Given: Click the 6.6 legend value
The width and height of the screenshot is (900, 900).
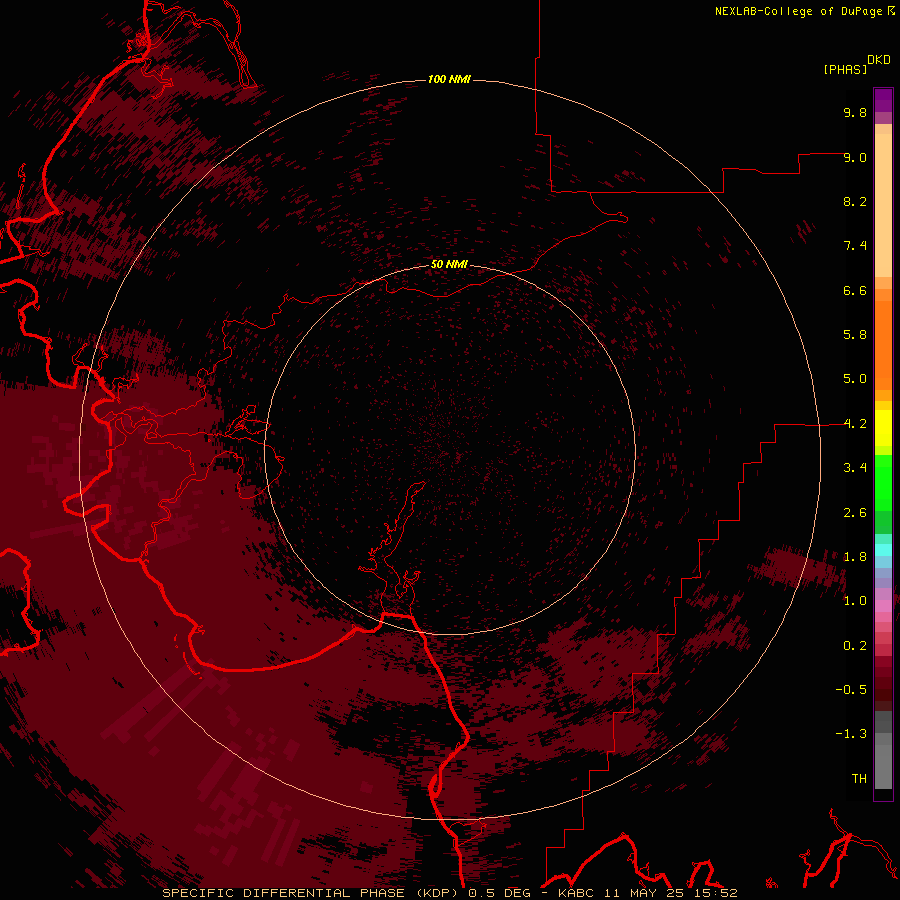Looking at the screenshot, I should (855, 290).
